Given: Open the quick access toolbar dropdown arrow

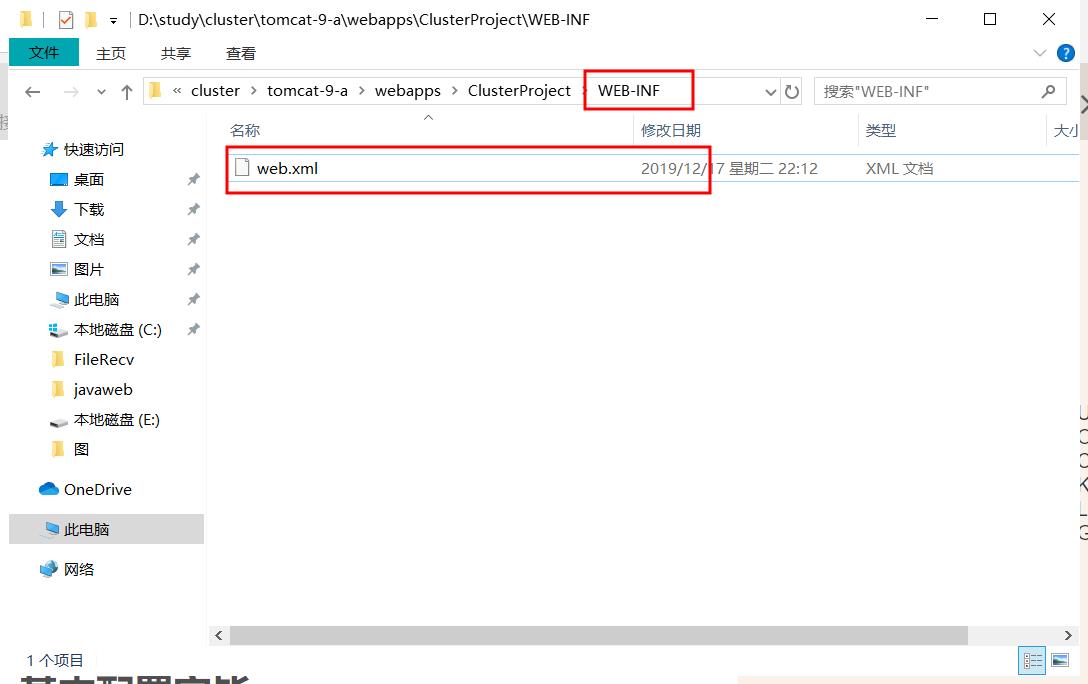Looking at the screenshot, I should coord(113,21).
